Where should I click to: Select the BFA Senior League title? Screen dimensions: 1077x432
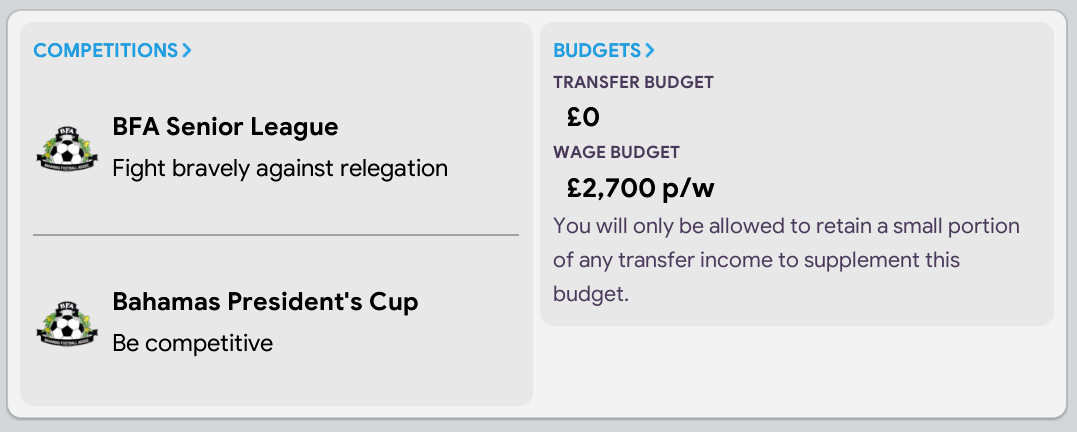tap(225, 127)
